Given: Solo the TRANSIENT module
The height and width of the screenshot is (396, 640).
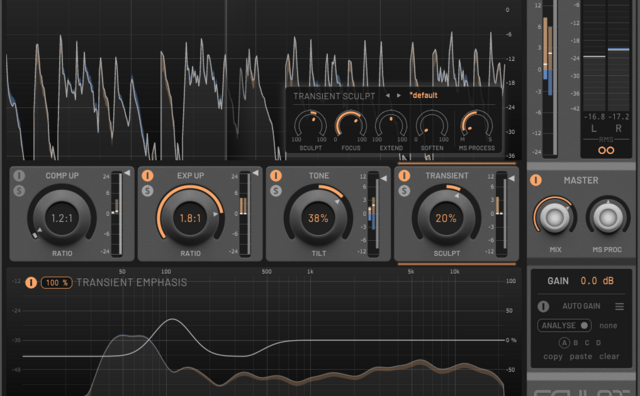Looking at the screenshot, I should pos(404,191).
